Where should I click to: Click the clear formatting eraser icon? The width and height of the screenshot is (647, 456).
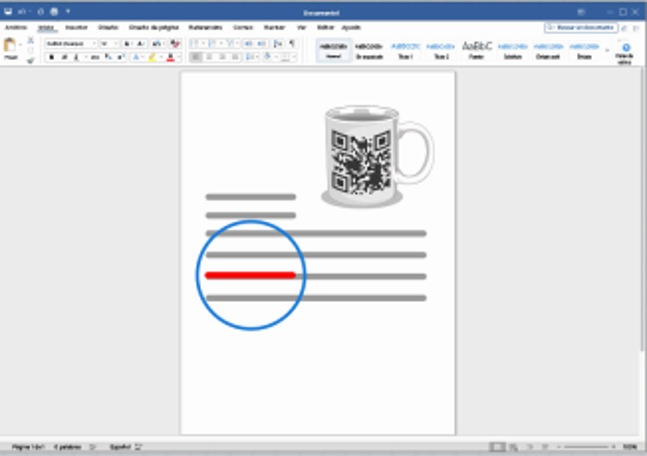(175, 44)
